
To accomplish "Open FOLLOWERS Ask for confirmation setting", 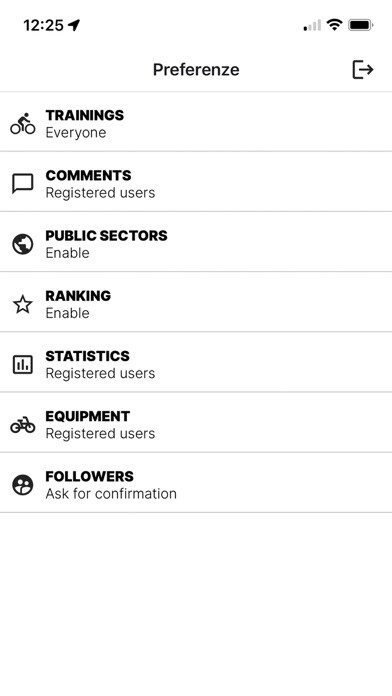I will pos(196,483).
